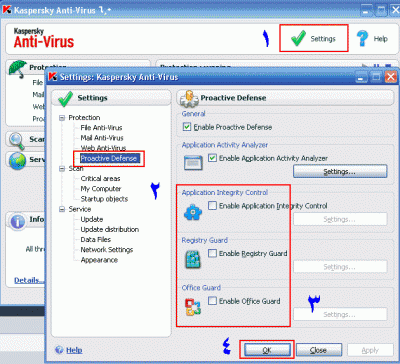Select Mail Anti-Virus in settings tree
The image size is (400, 364).
point(102,138)
